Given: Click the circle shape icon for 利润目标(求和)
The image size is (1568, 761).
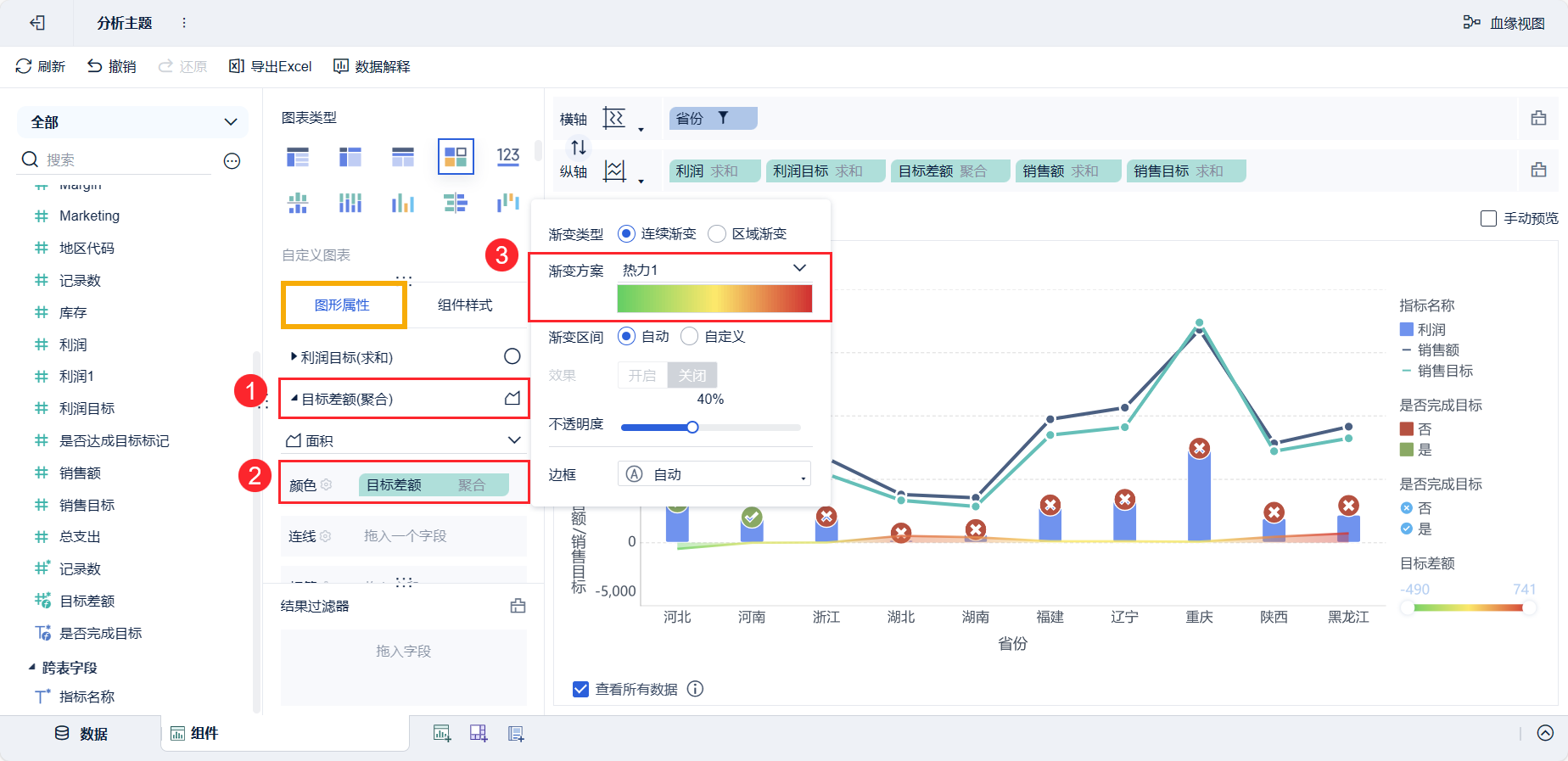Looking at the screenshot, I should [x=512, y=356].
